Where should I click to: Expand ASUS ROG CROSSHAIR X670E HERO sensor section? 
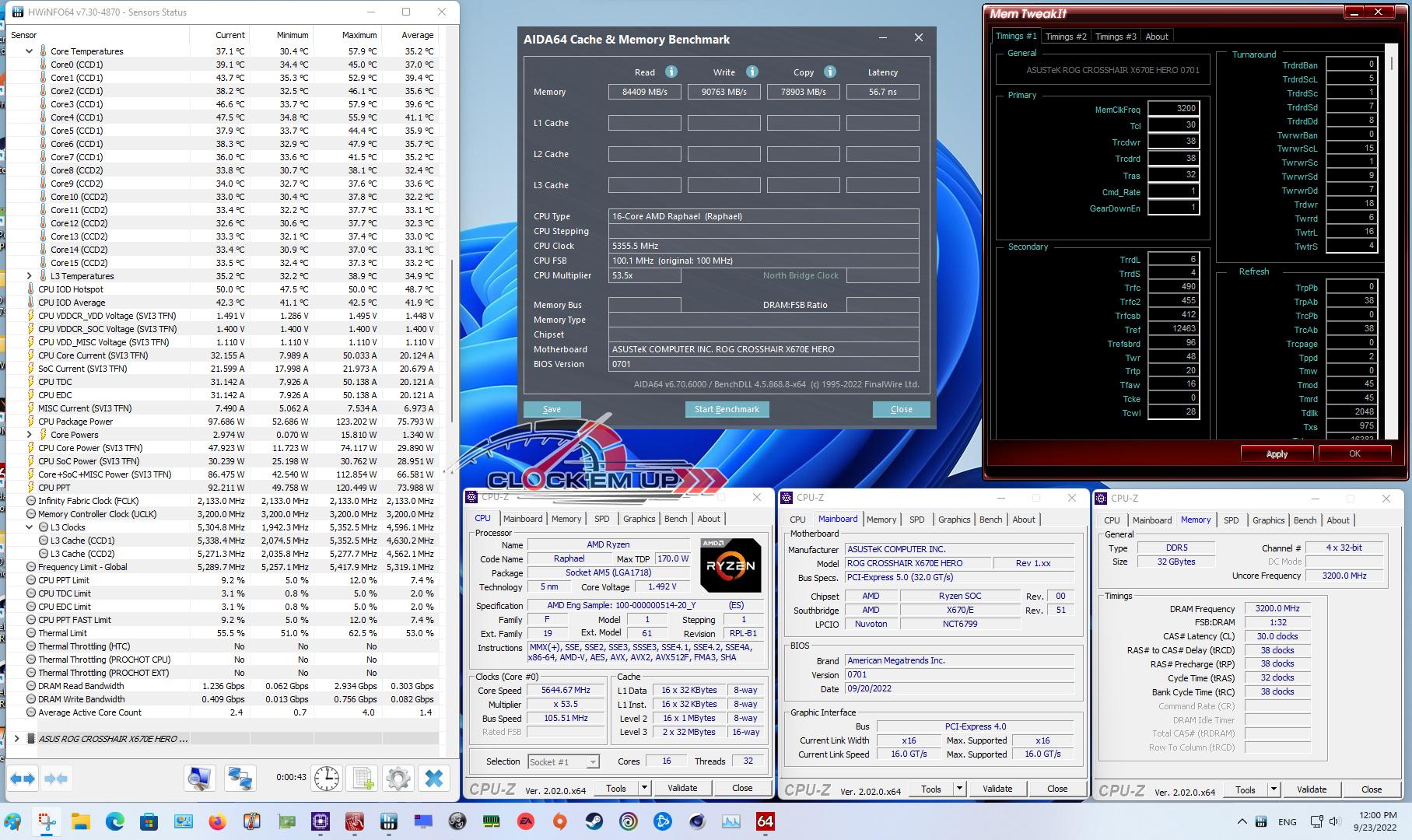click(17, 739)
